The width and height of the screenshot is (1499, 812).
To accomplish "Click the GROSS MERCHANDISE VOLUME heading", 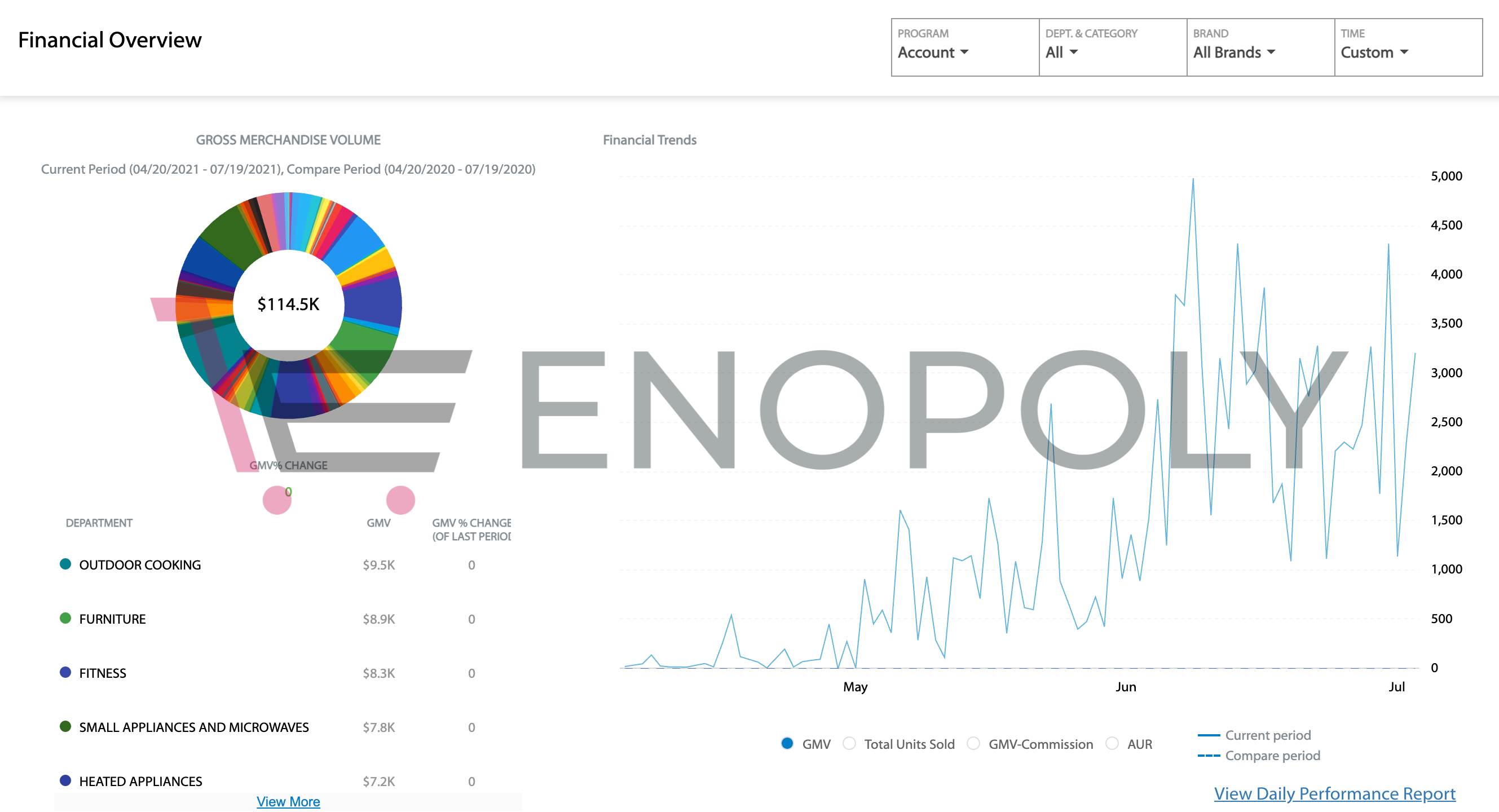I will pos(288,140).
